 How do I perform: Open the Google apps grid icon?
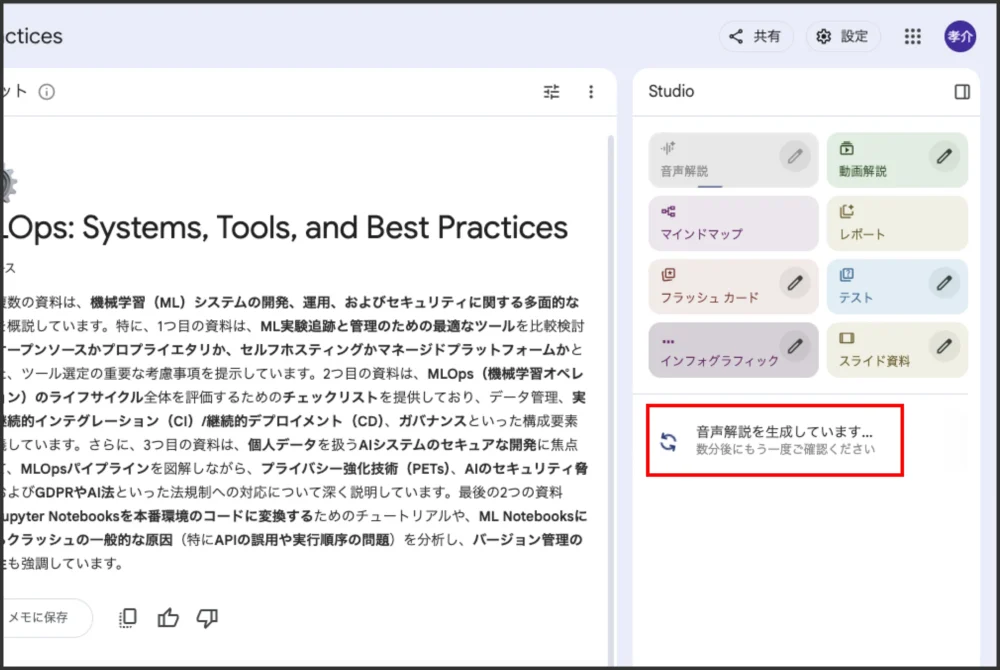(912, 37)
